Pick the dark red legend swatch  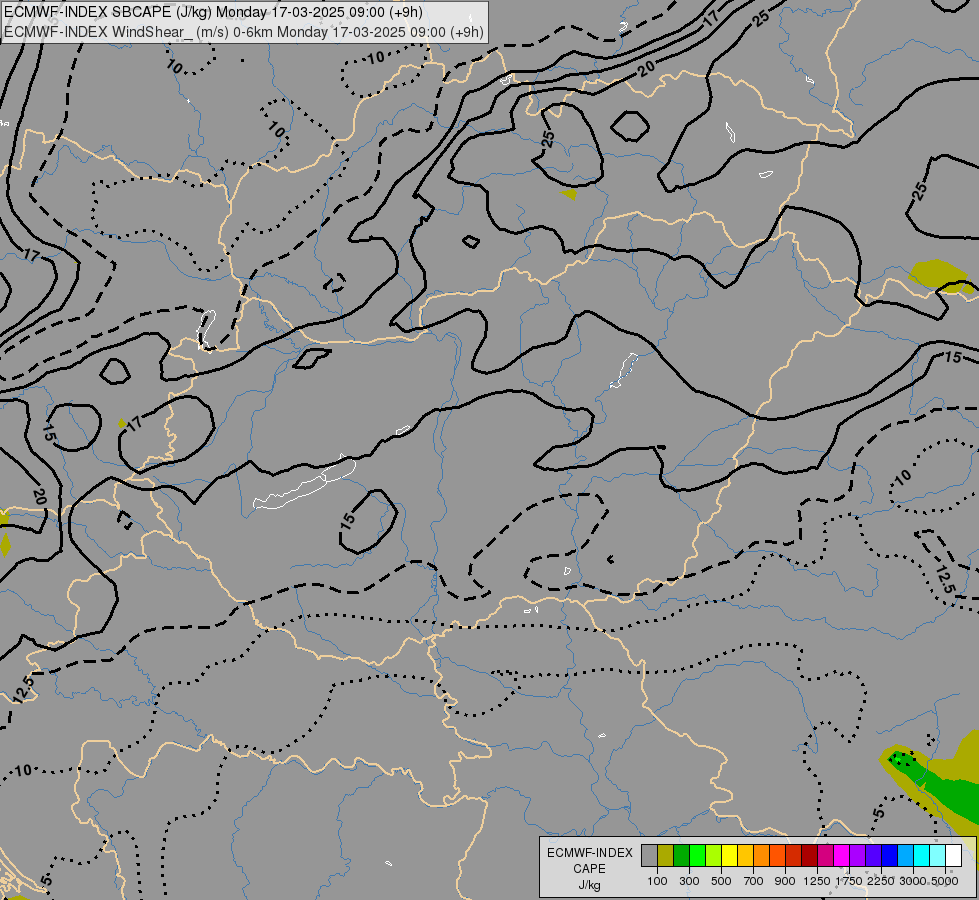[x=809, y=855]
